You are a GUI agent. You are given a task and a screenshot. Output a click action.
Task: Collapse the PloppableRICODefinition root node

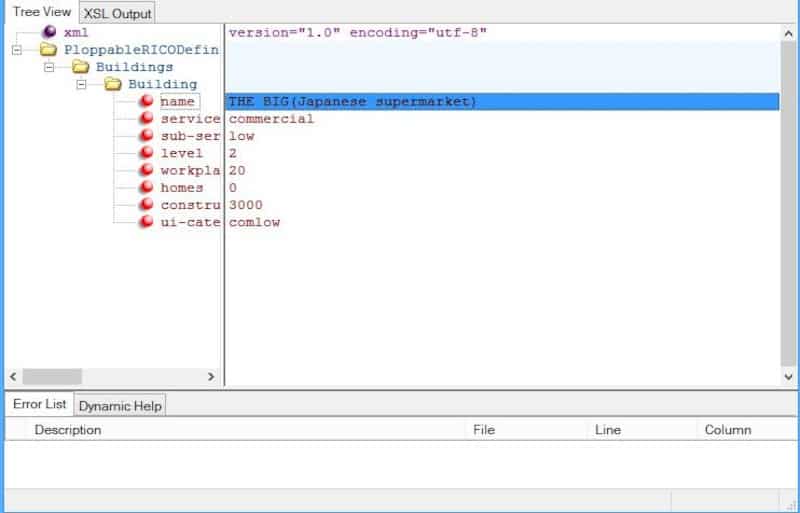coord(17,50)
